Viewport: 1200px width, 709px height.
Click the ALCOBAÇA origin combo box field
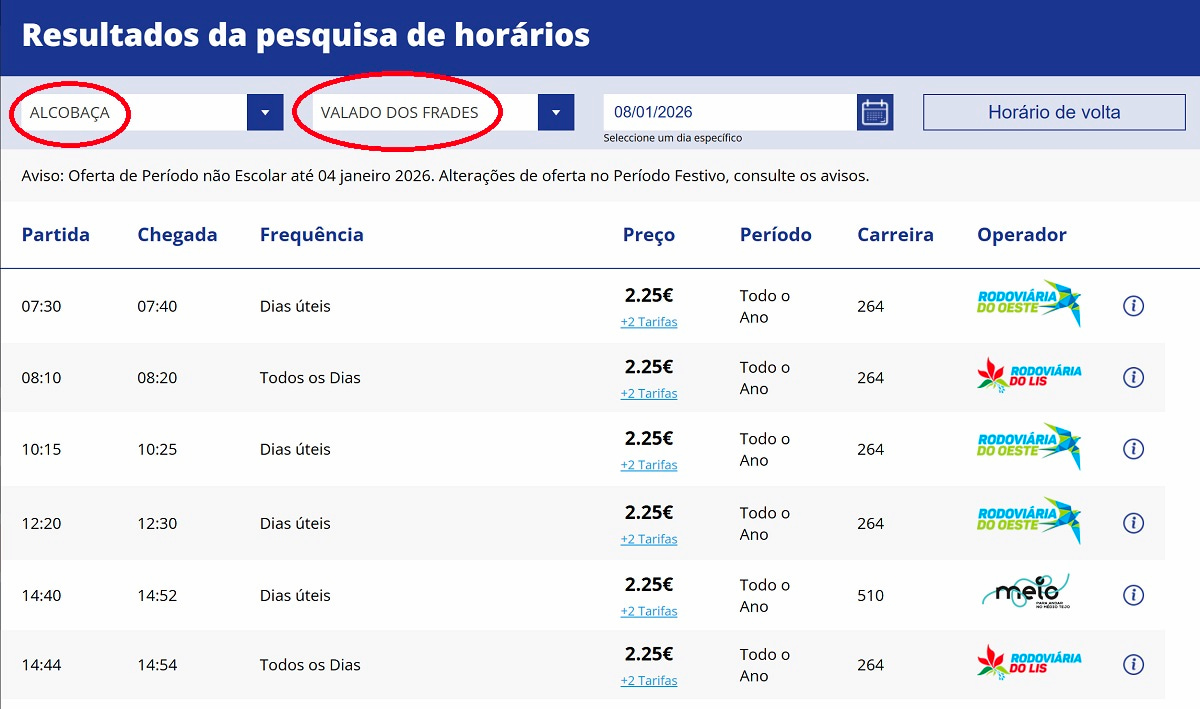134,112
